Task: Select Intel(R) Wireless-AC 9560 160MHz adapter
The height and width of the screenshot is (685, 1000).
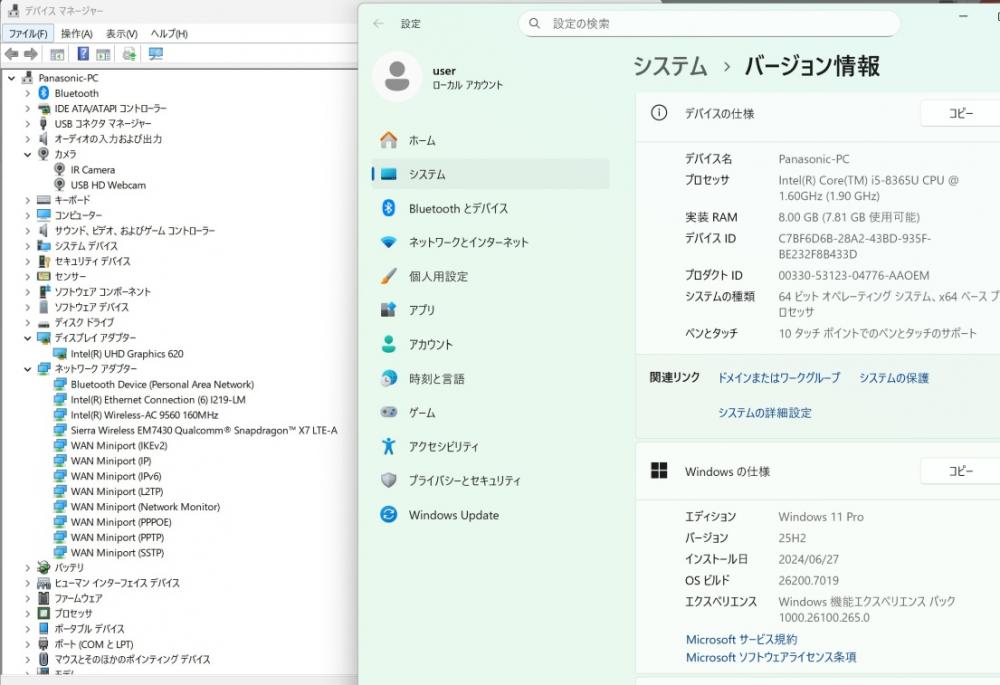Action: 144,415
